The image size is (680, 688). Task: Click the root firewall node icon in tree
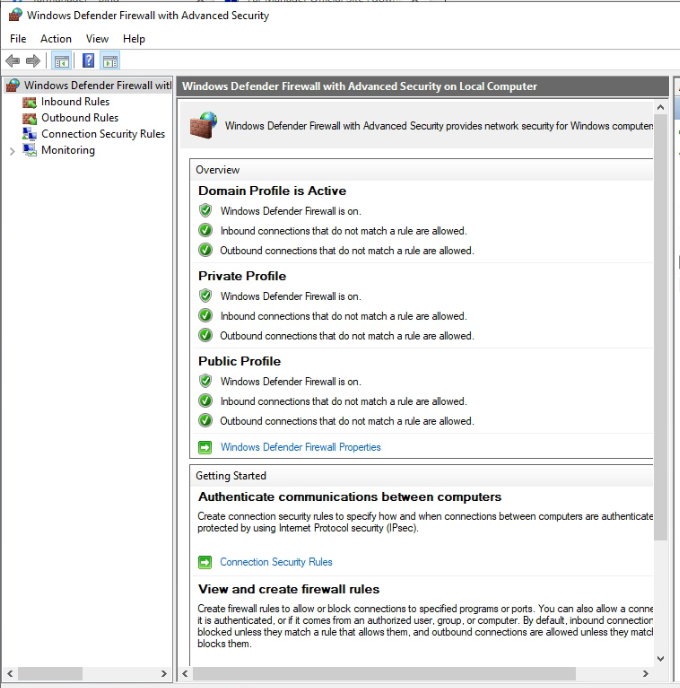[13, 85]
